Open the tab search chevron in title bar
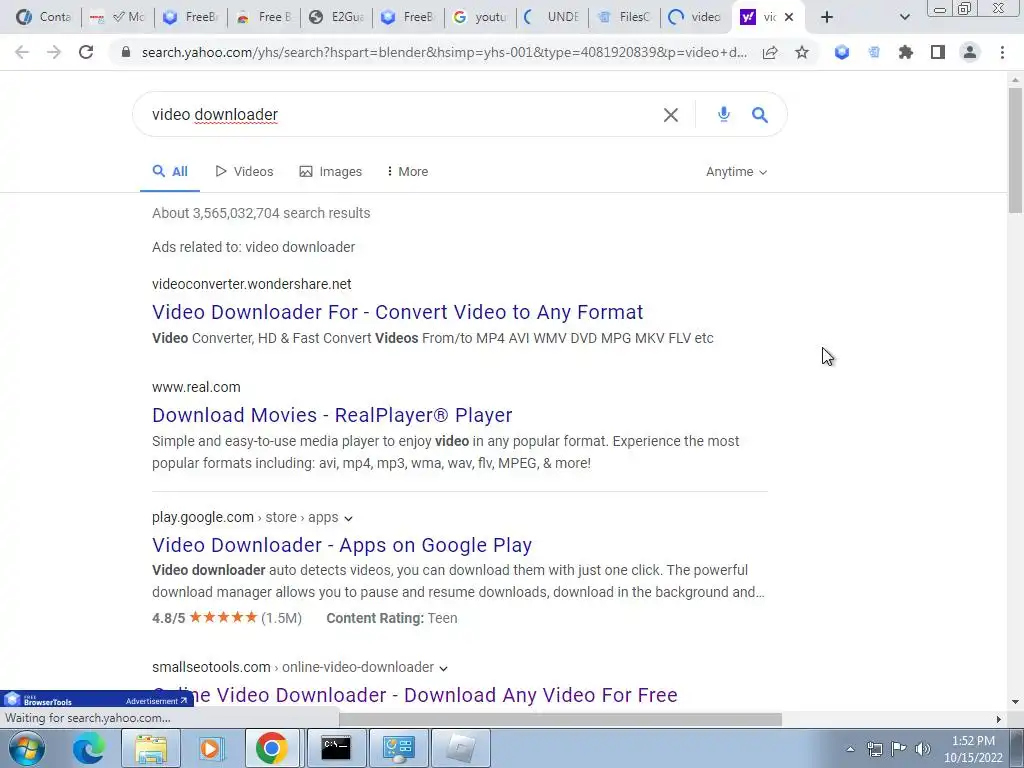1024x768 pixels. tap(904, 17)
